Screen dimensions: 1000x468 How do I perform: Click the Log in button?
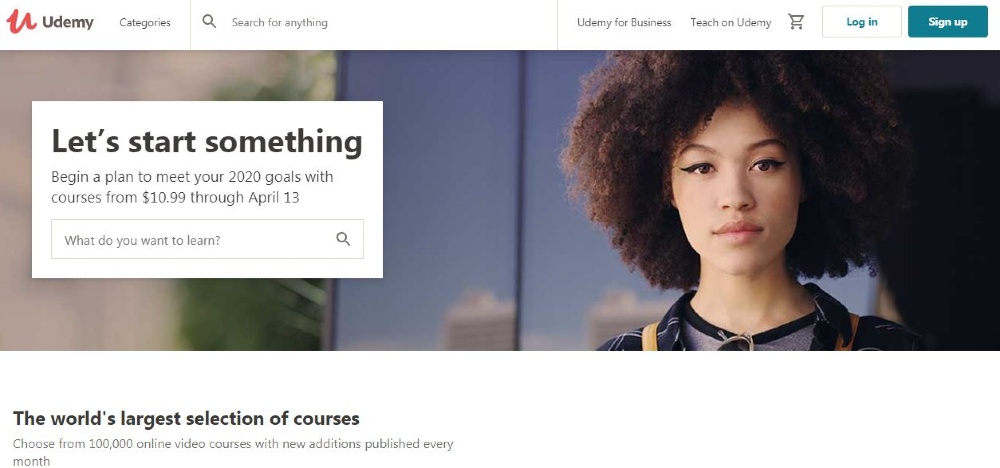[862, 22]
